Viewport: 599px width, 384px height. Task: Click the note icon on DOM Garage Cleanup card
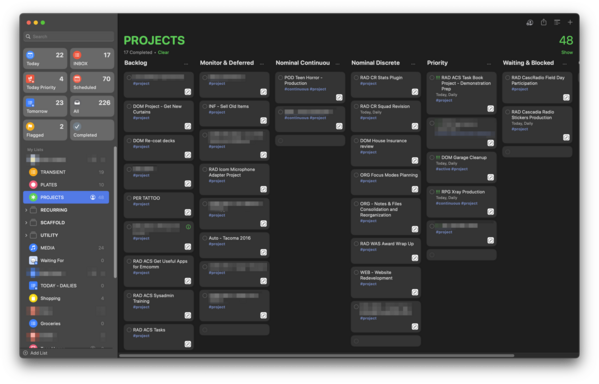(x=491, y=177)
